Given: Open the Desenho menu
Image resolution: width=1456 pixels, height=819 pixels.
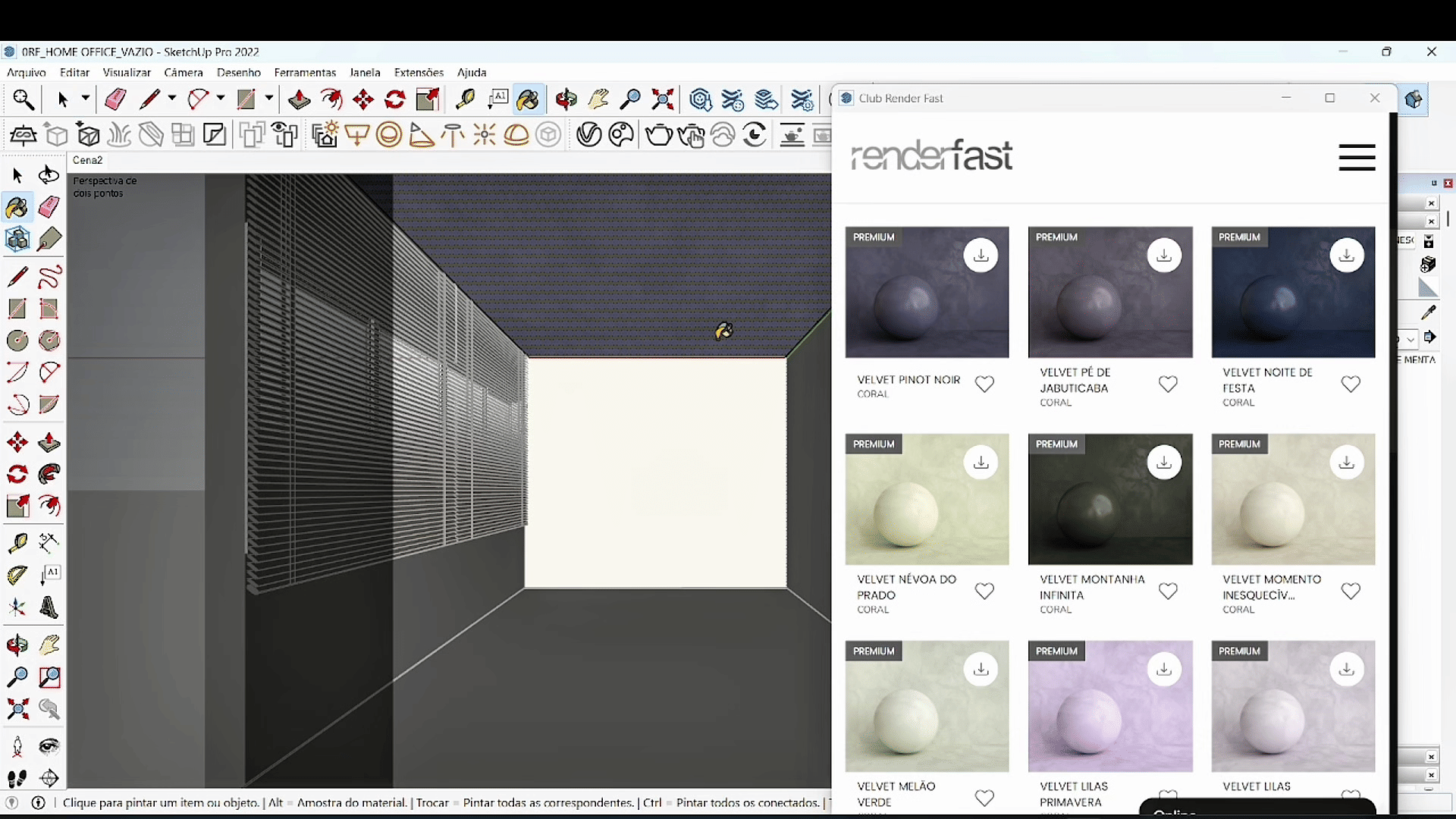Looking at the screenshot, I should point(239,73).
